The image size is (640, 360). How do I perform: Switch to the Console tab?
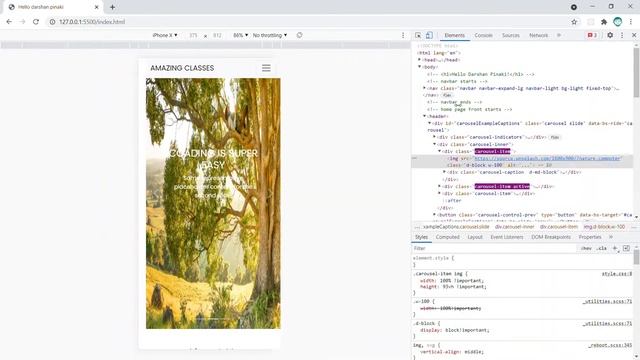pos(483,36)
